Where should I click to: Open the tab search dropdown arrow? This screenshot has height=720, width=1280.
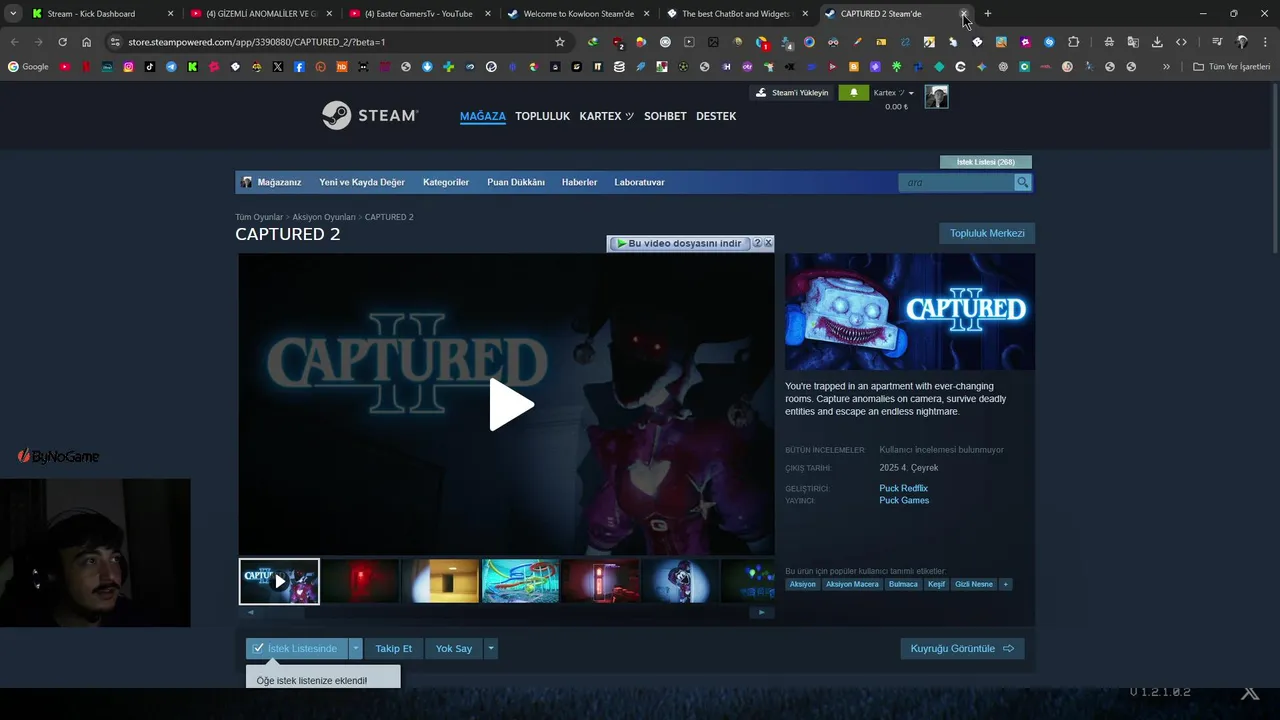coord(13,14)
